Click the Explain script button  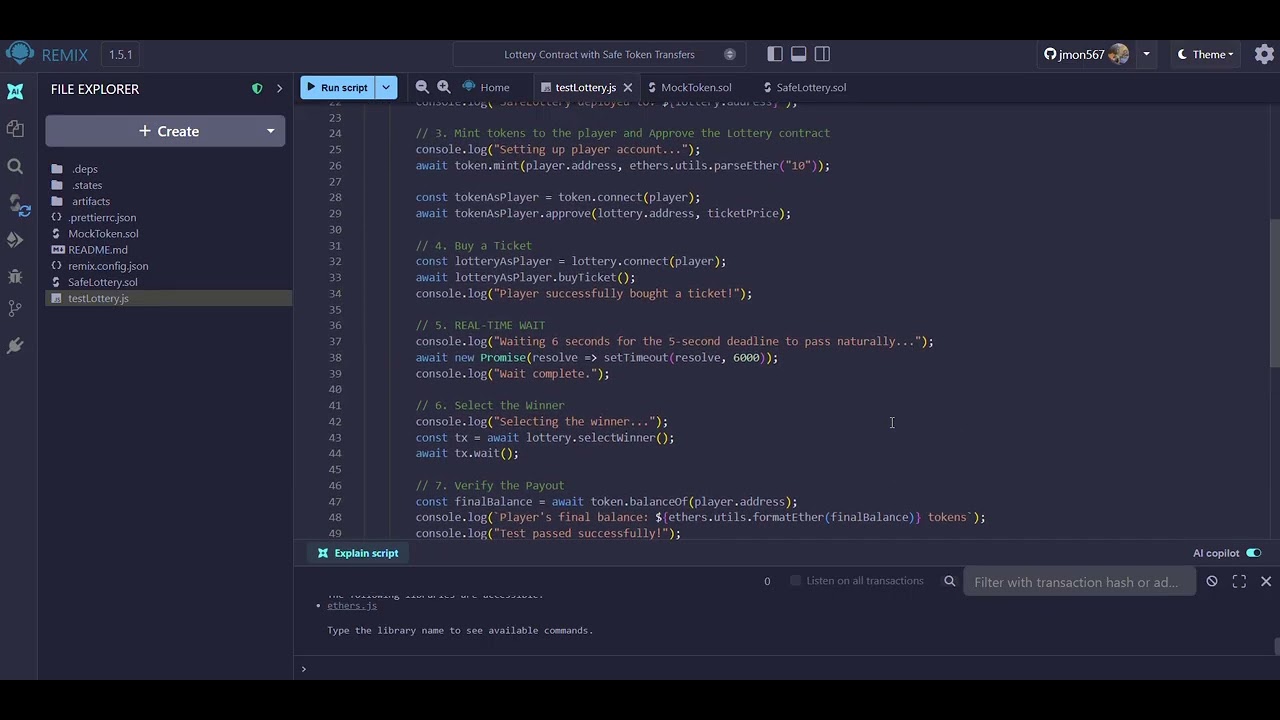[357, 553]
